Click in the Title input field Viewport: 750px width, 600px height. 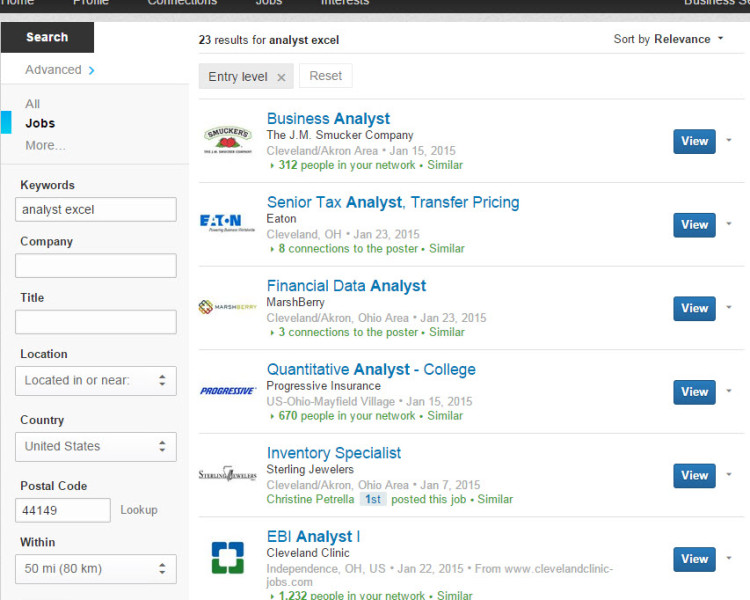pos(96,322)
